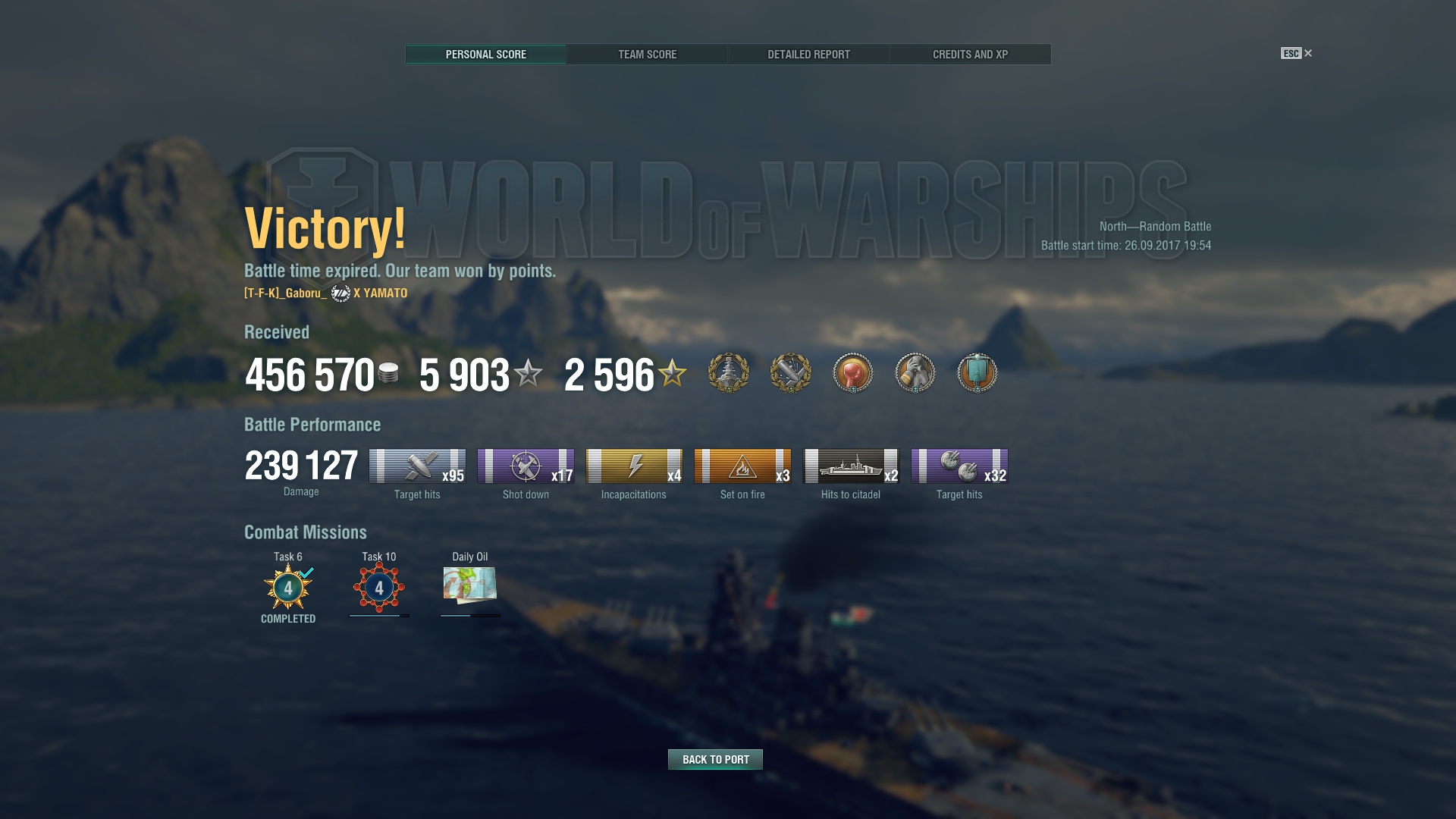Click the Daily Oil mission thumbnail
Image resolution: width=1456 pixels, height=819 pixels.
(470, 585)
